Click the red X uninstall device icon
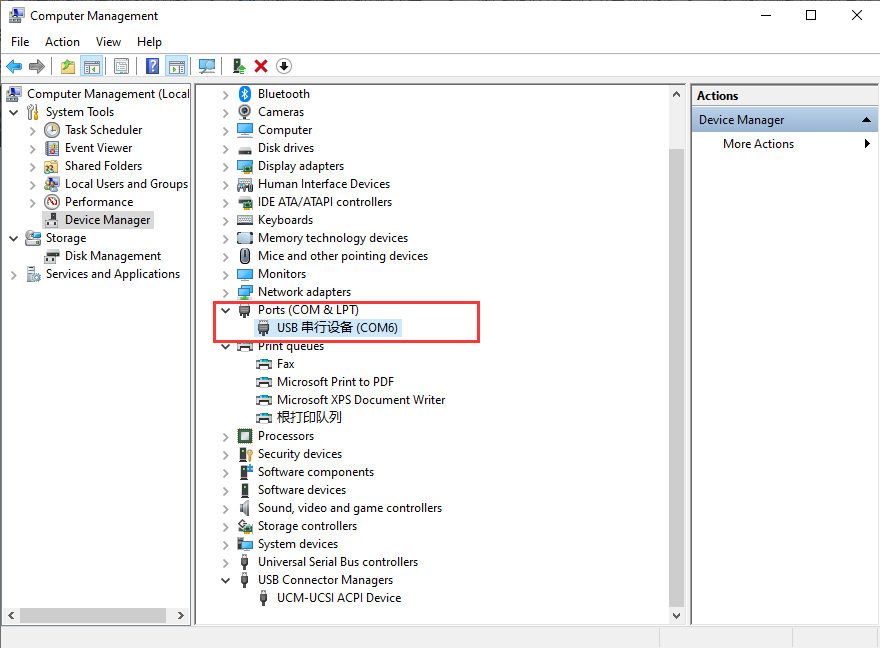The height and width of the screenshot is (648, 880). tap(261, 66)
